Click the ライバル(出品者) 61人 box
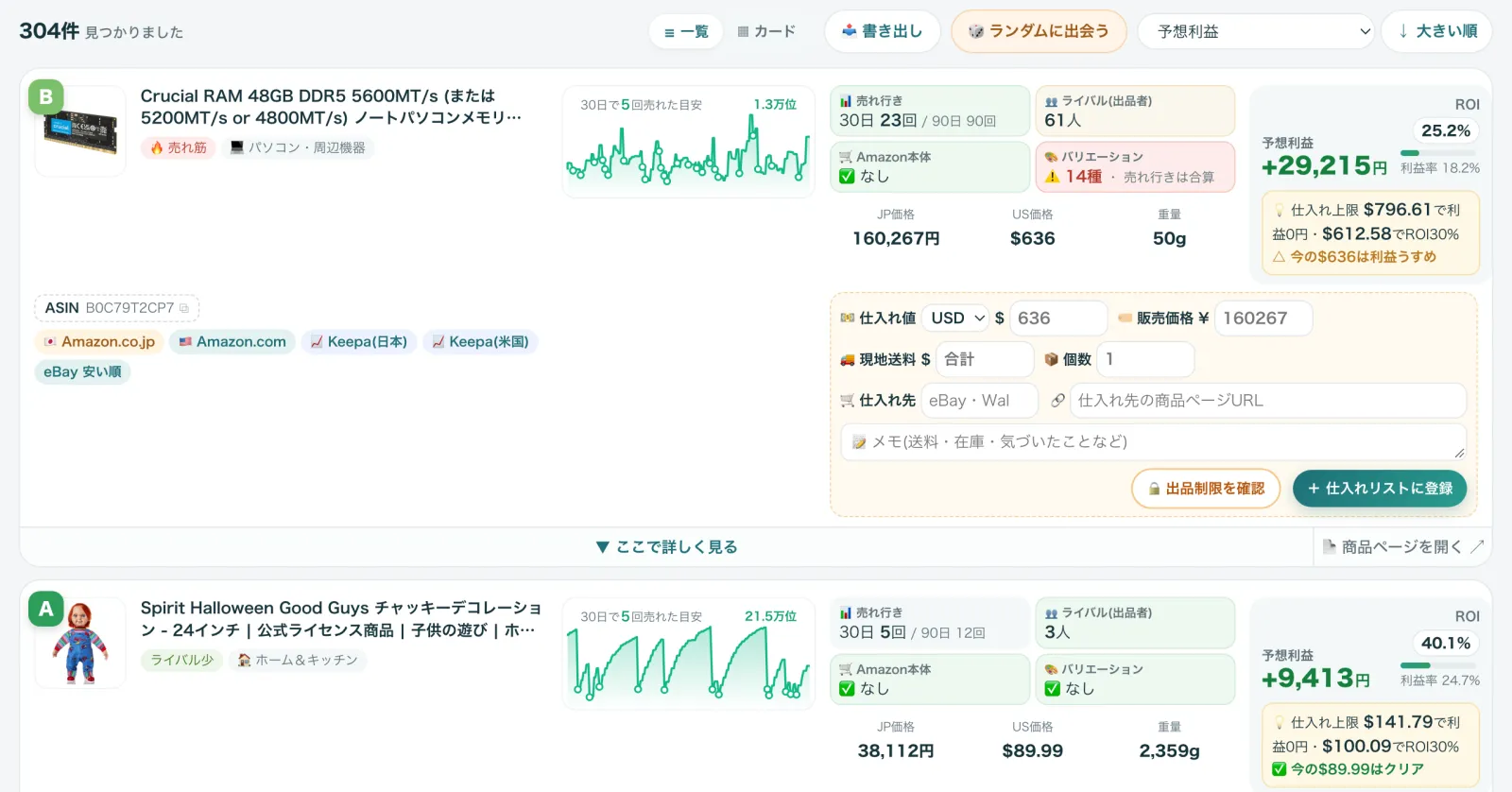Viewport: 1512px width, 792px height. pos(1135,112)
